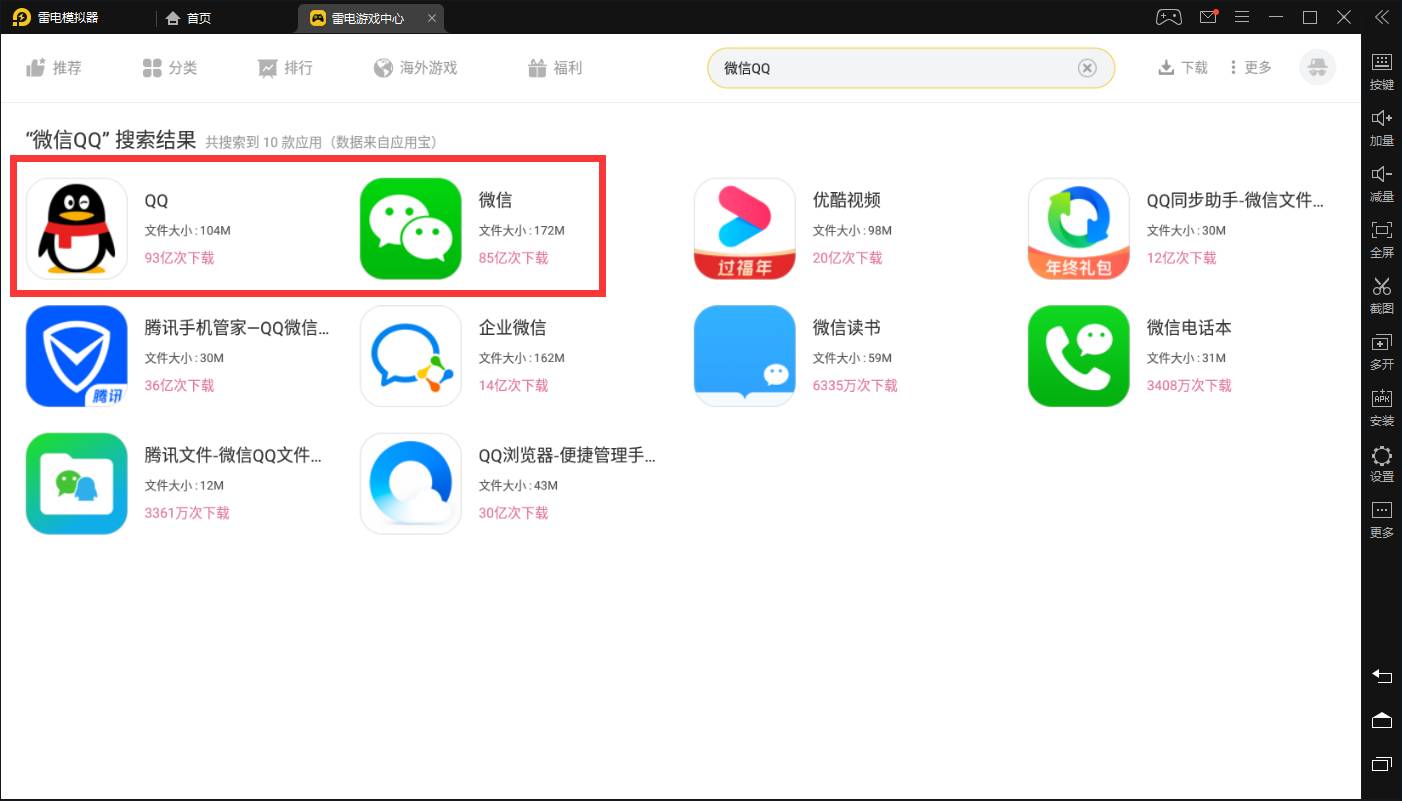Expand the 更多 menu in the top bar
This screenshot has width=1402, height=801.
(x=1250, y=68)
